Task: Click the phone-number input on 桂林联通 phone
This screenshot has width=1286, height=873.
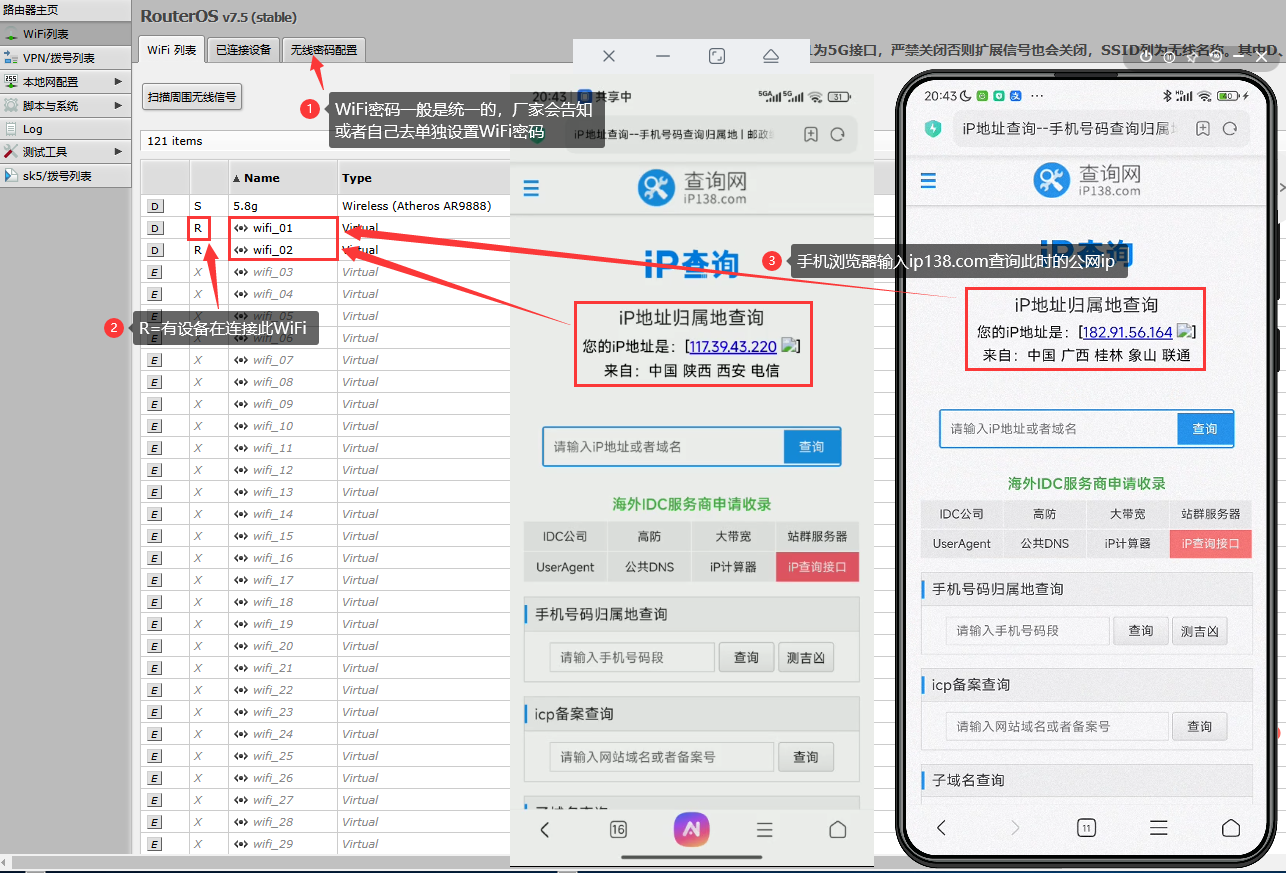Action: (x=1028, y=631)
